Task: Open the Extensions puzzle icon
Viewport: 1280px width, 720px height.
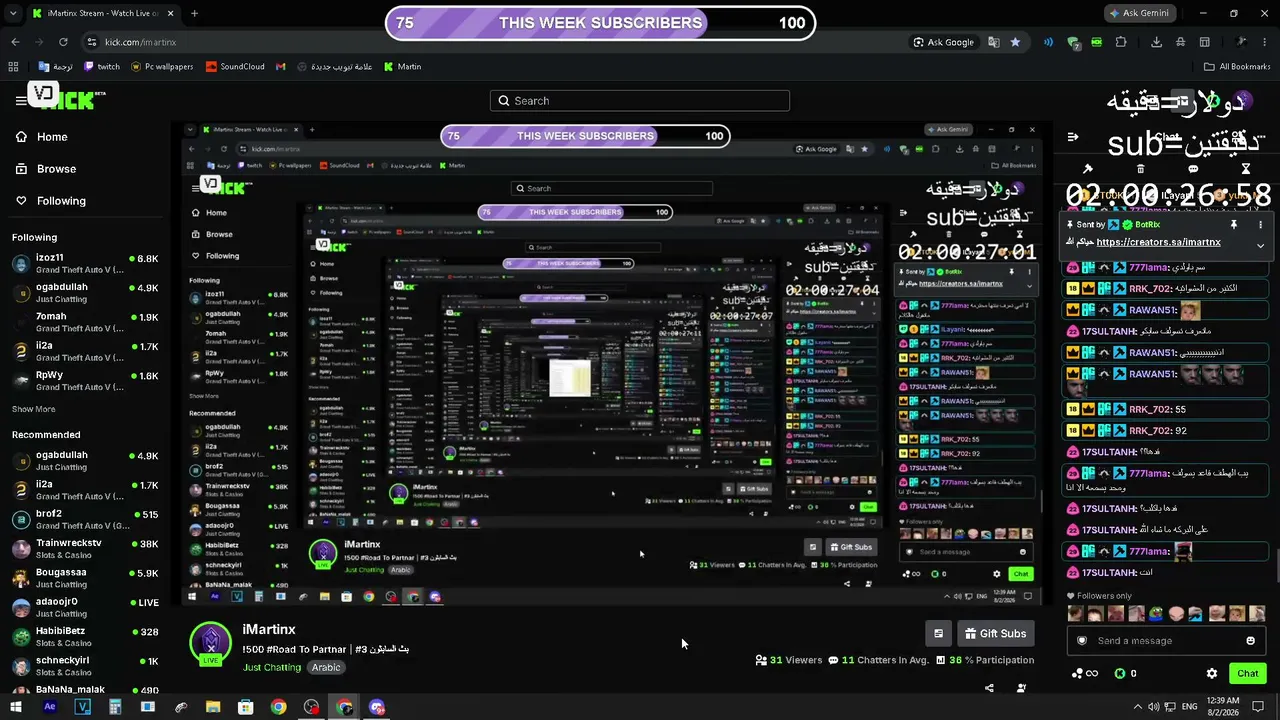Action: click(1121, 42)
